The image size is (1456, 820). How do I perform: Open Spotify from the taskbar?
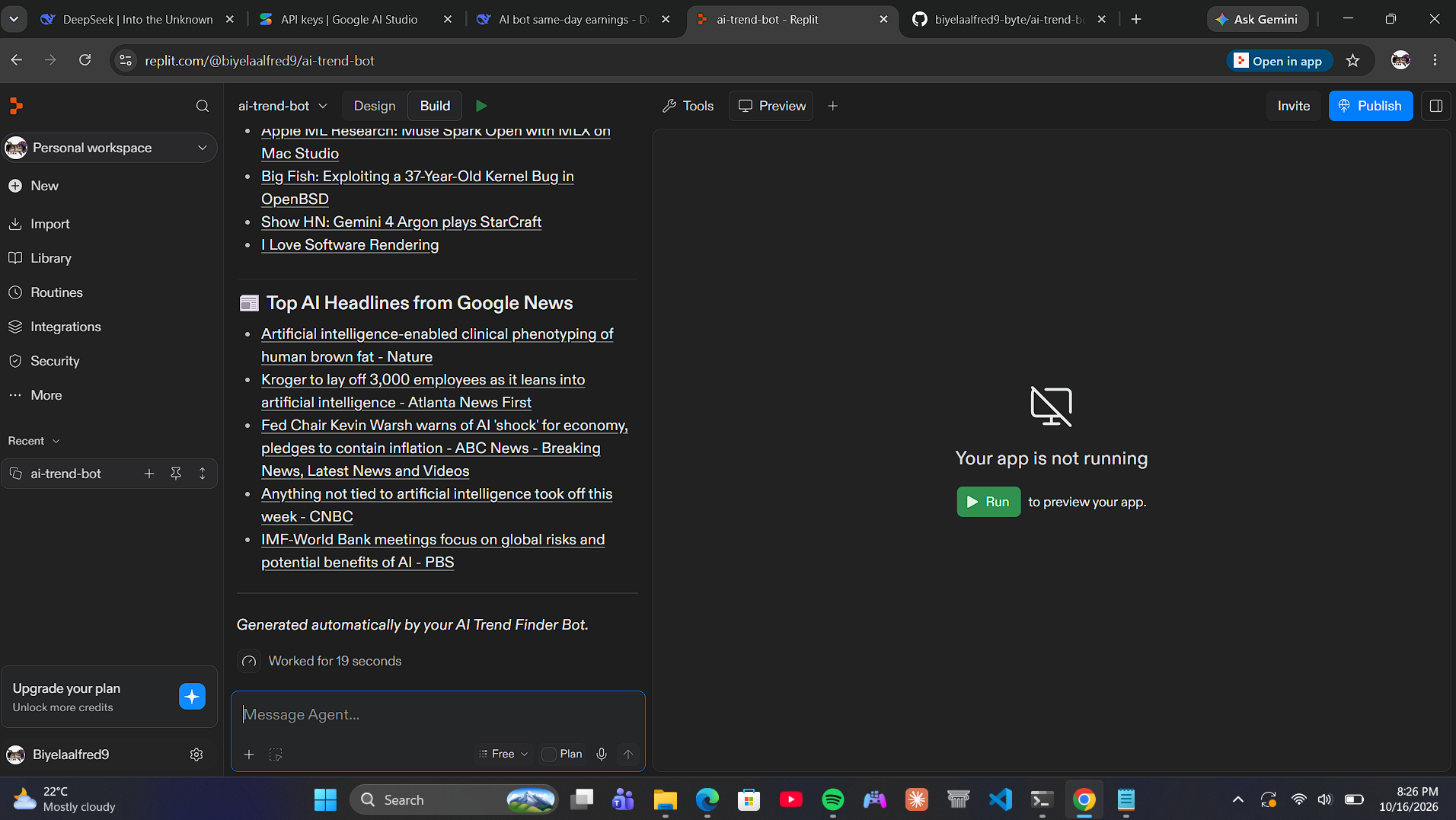(x=833, y=799)
